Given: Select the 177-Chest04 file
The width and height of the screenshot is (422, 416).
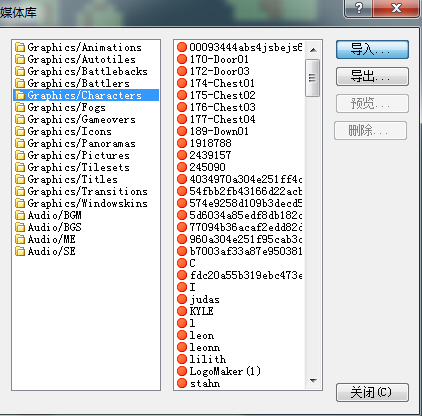Looking at the screenshot, I should (222, 119).
